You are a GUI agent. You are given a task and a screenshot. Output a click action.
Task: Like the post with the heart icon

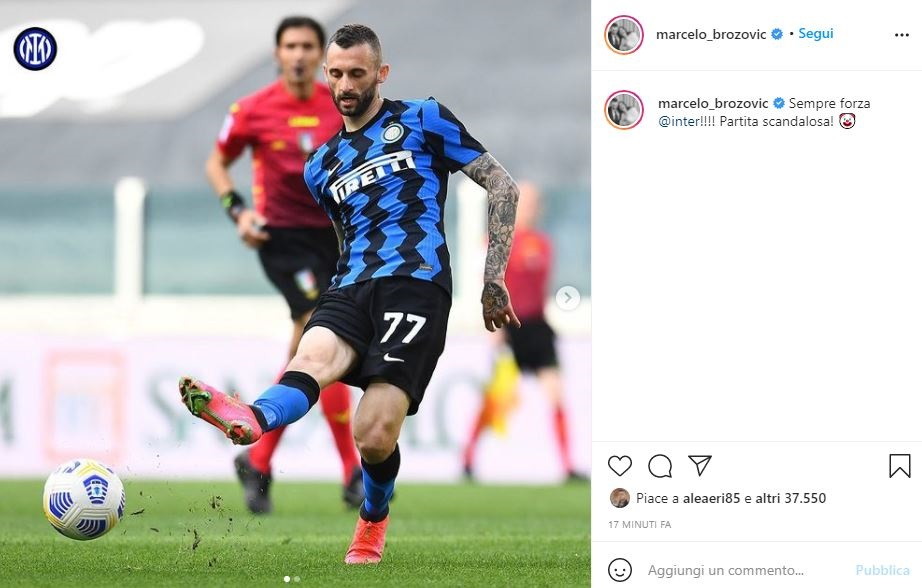coord(620,466)
